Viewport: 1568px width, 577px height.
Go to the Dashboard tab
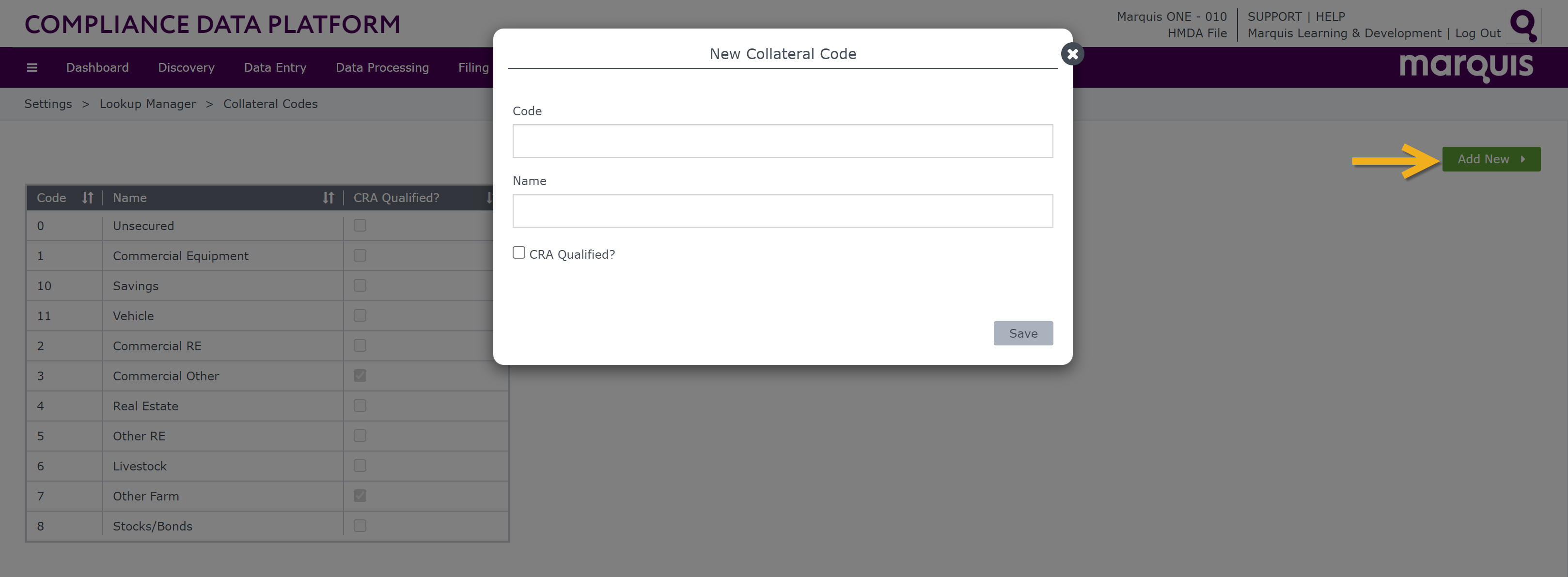point(97,67)
